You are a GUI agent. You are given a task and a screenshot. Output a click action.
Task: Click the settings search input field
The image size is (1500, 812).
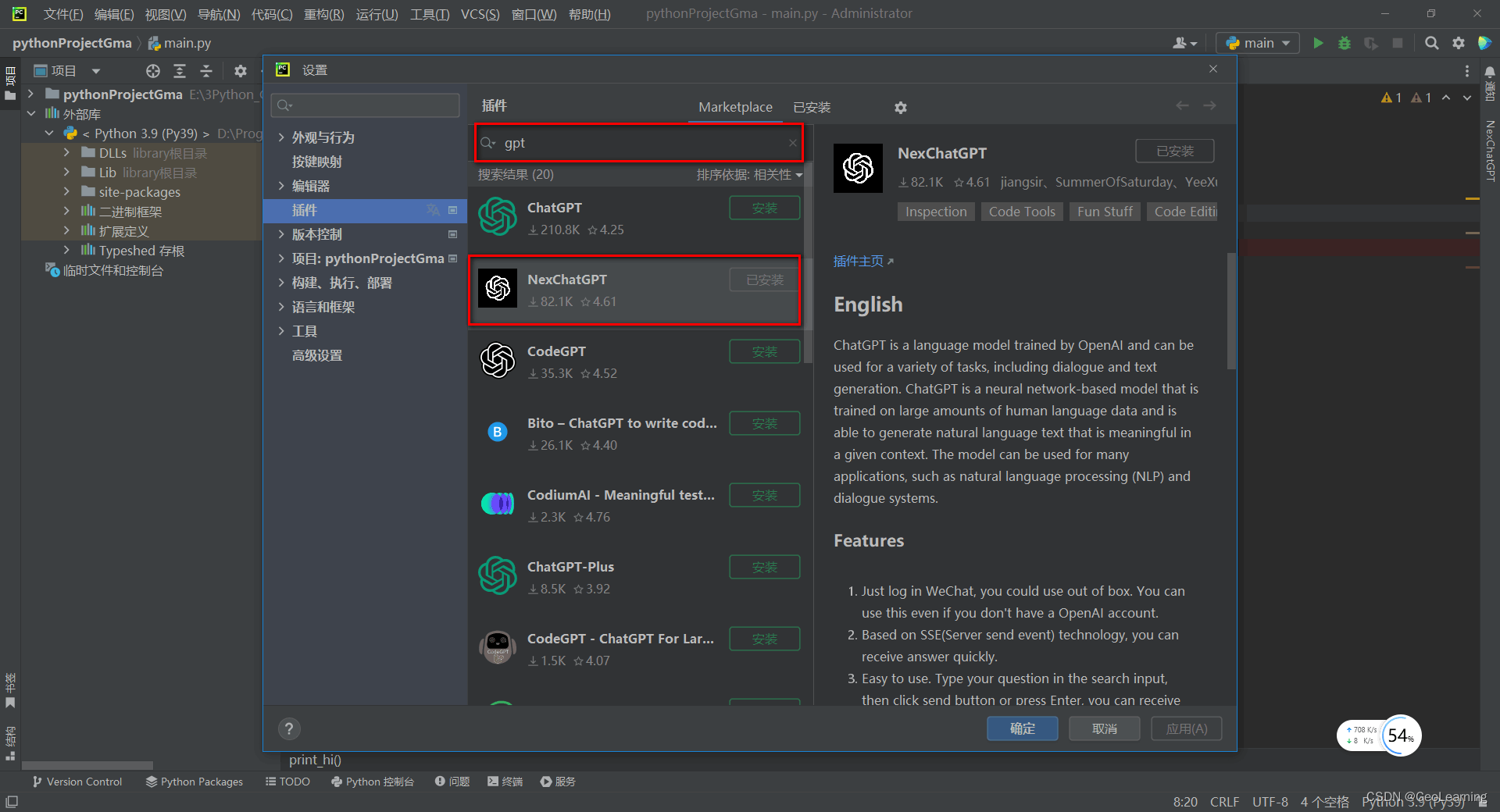[x=365, y=105]
